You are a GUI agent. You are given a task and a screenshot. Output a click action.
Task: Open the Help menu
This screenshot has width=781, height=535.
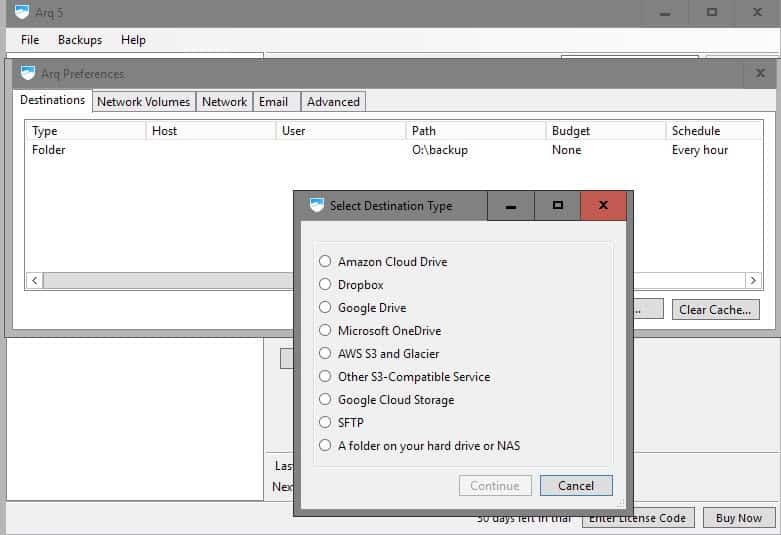pos(133,40)
